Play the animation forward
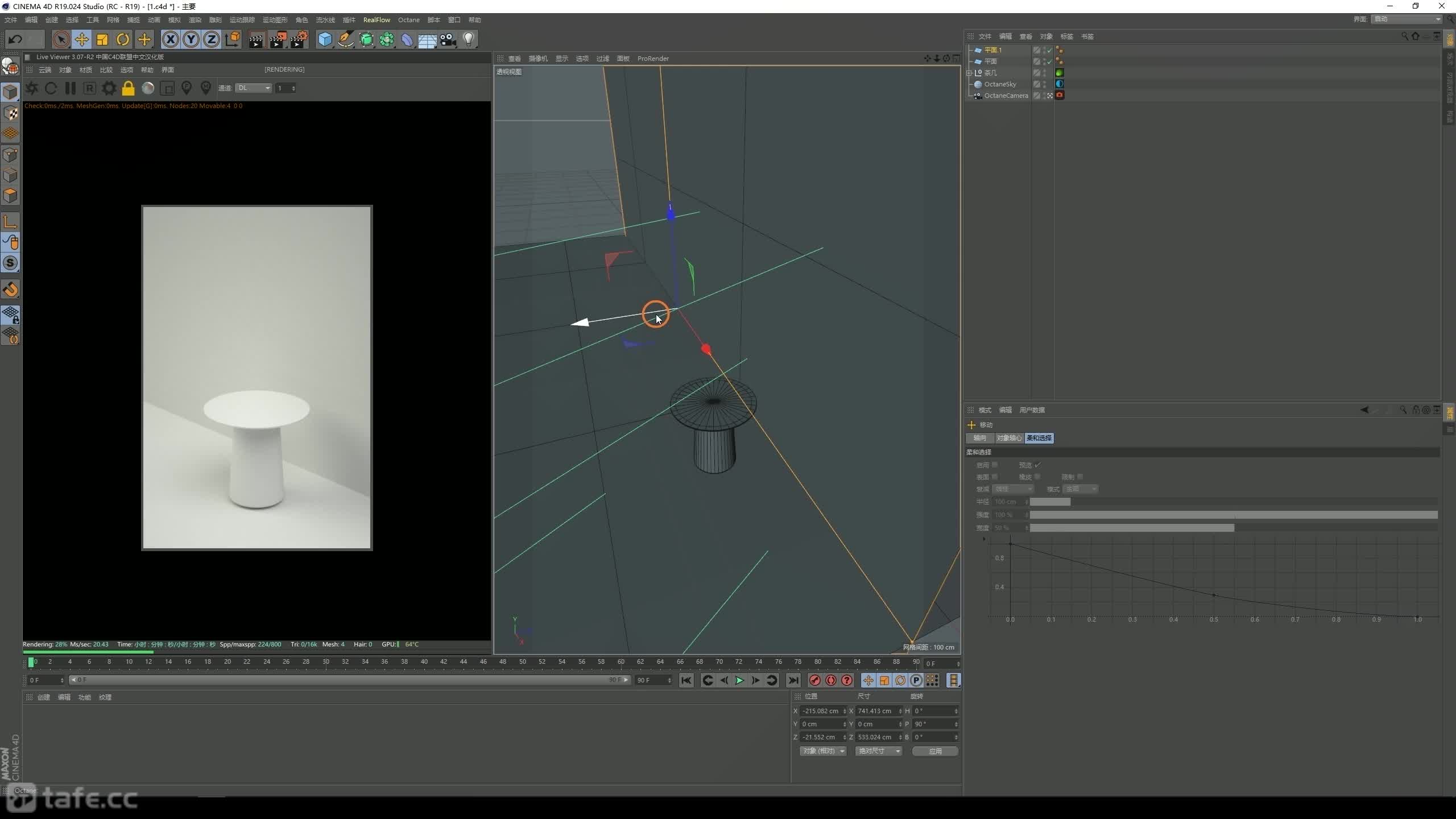Viewport: 1456px width, 819px height. pyautogui.click(x=739, y=680)
